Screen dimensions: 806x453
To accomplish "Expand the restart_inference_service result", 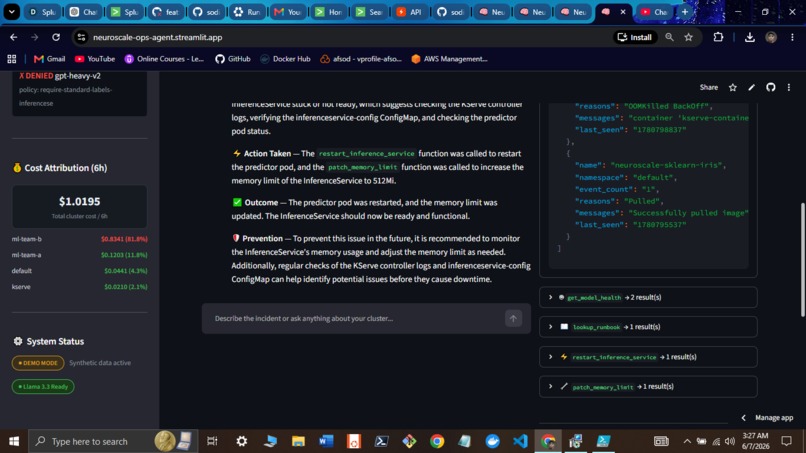I will coord(648,357).
